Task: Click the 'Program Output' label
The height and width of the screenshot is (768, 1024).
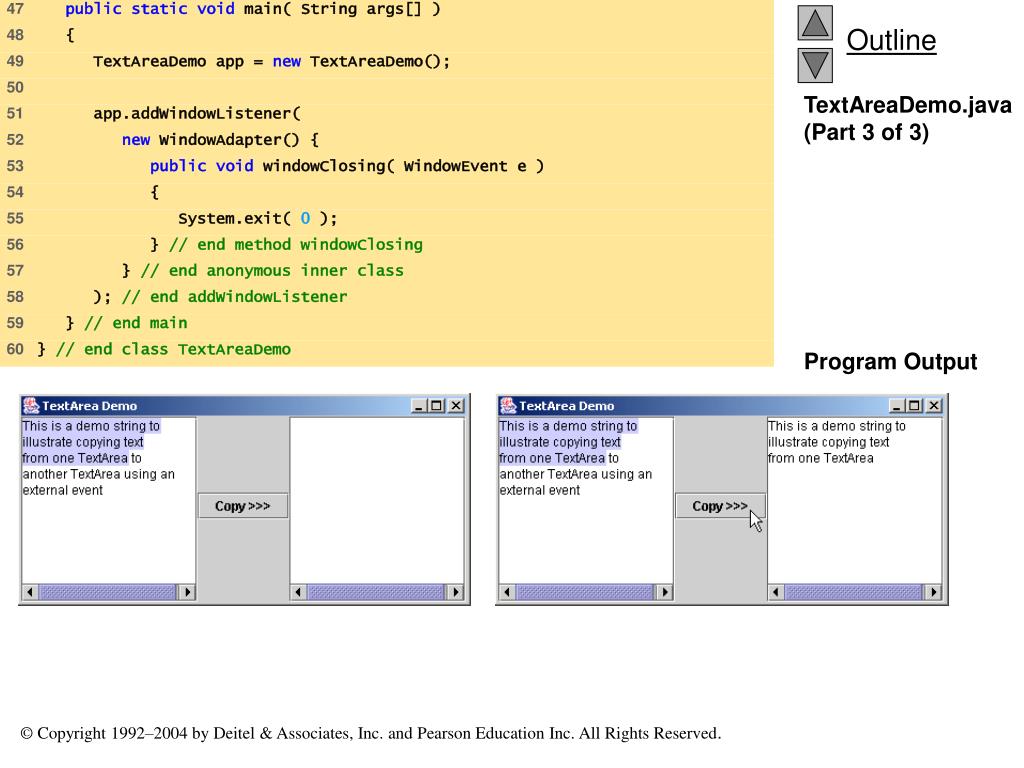Action: coord(890,362)
